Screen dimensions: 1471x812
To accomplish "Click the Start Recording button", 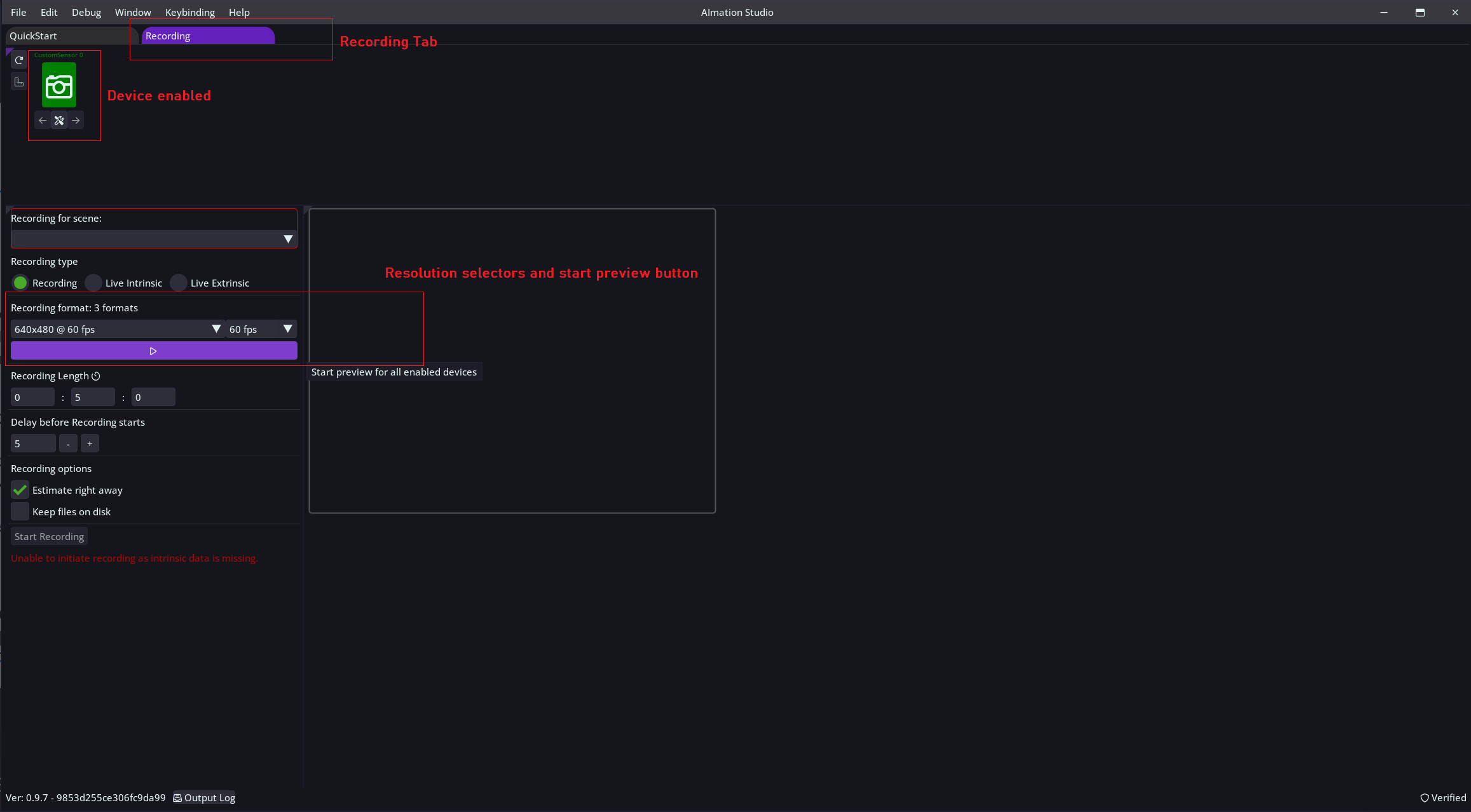I will 49,536.
